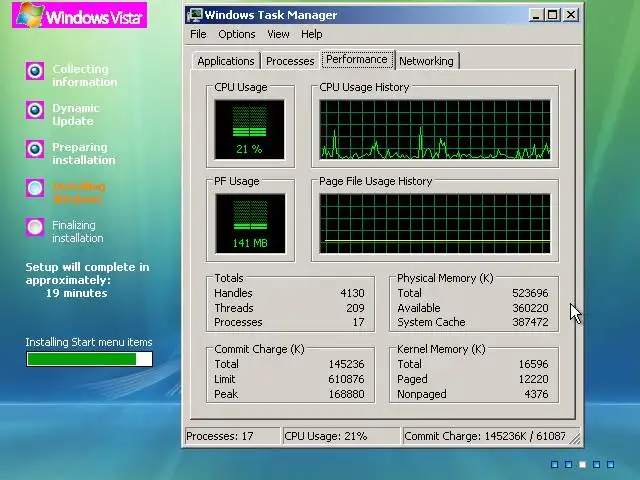Viewport: 640px width, 480px height.
Task: Click the status bar 'CPU Usage: 21%' entry
Action: point(341,436)
